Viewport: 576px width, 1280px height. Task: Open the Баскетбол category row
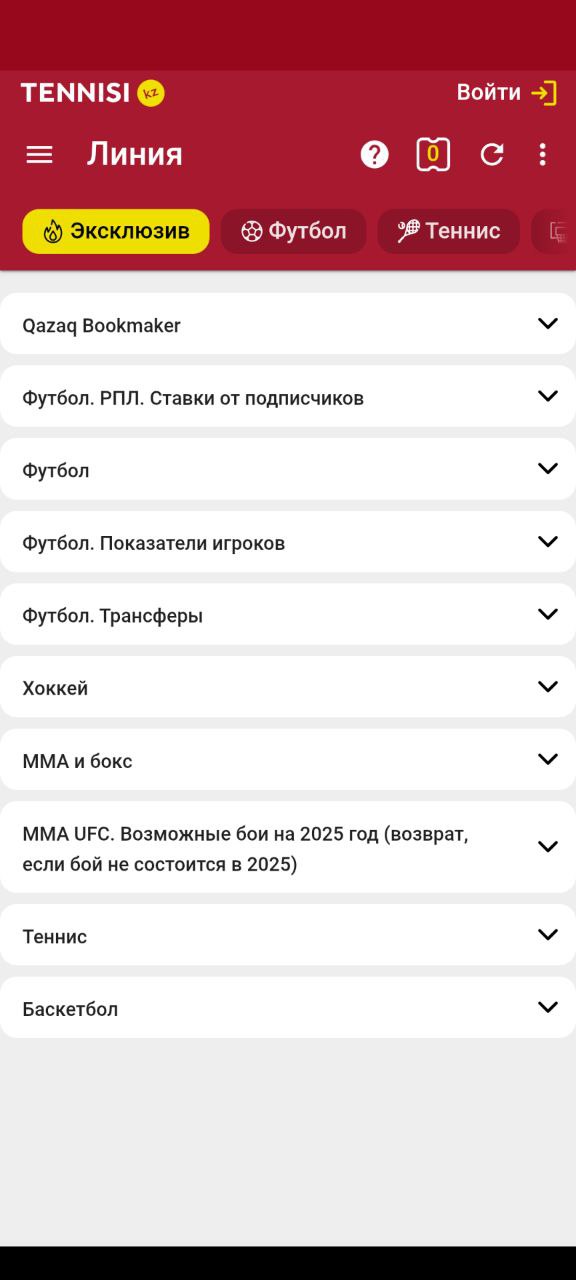[288, 1008]
